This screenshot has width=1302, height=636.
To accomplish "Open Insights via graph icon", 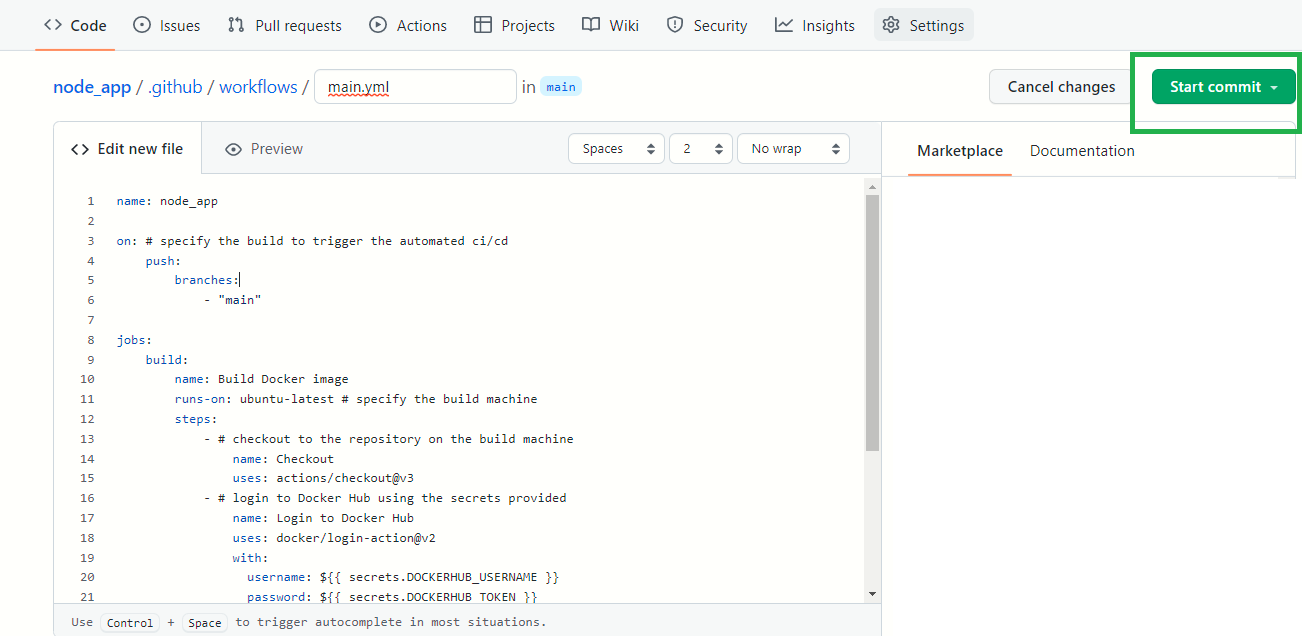I will click(784, 25).
